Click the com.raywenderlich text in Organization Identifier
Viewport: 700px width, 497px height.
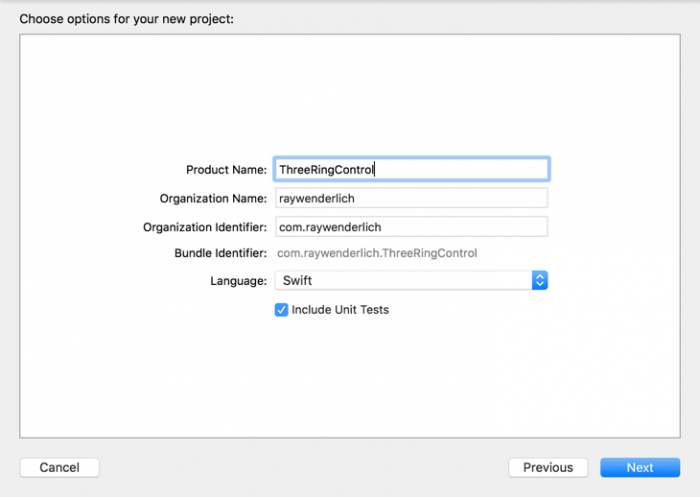(330, 227)
